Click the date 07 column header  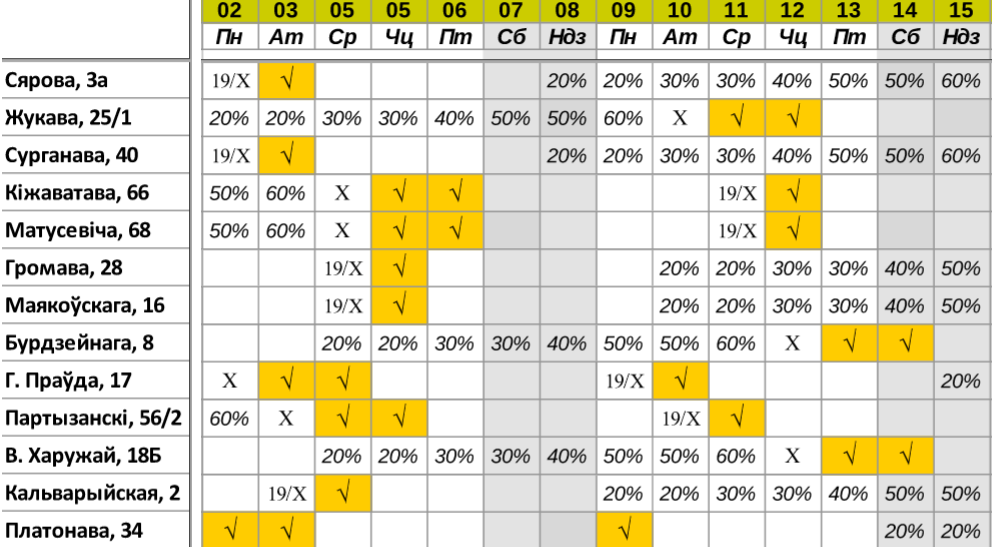click(x=509, y=12)
